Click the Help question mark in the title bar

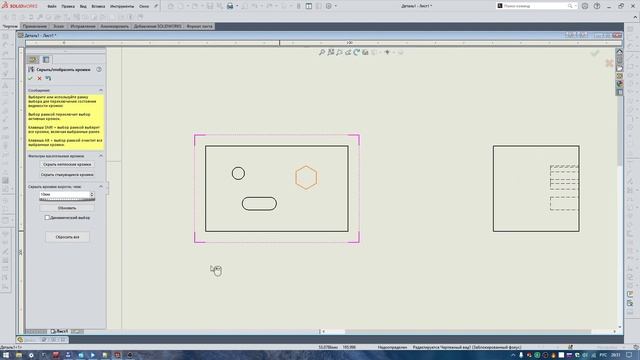tap(597, 6)
